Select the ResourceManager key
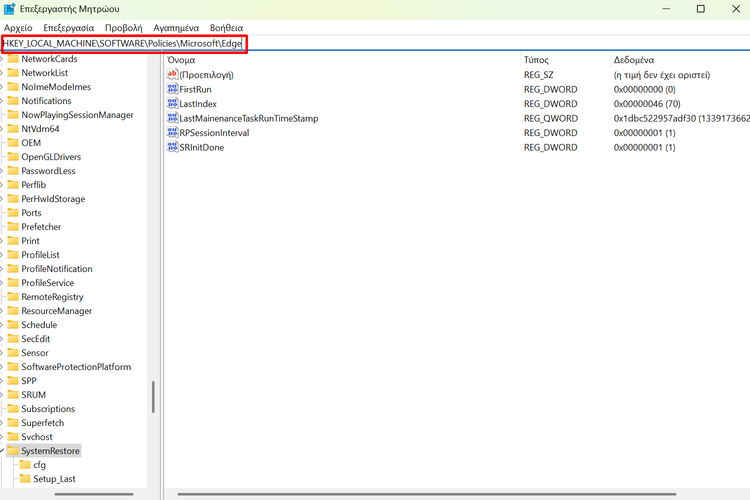 tap(56, 311)
